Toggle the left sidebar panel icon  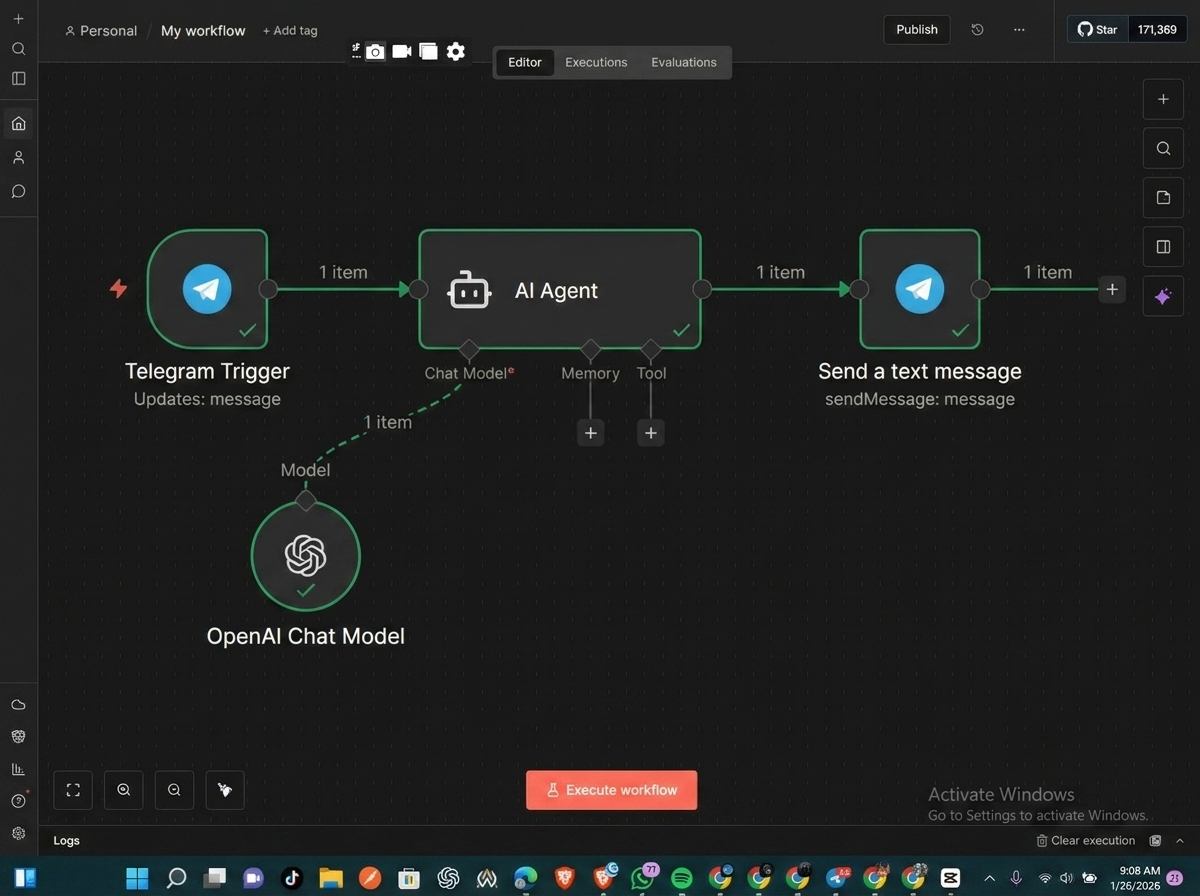18,78
